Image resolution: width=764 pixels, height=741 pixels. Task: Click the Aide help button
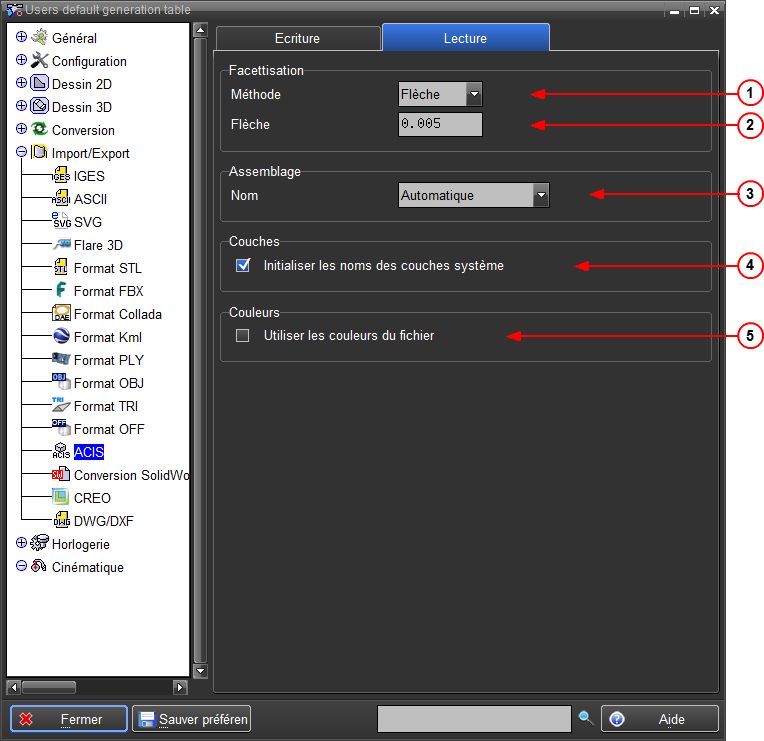(659, 719)
